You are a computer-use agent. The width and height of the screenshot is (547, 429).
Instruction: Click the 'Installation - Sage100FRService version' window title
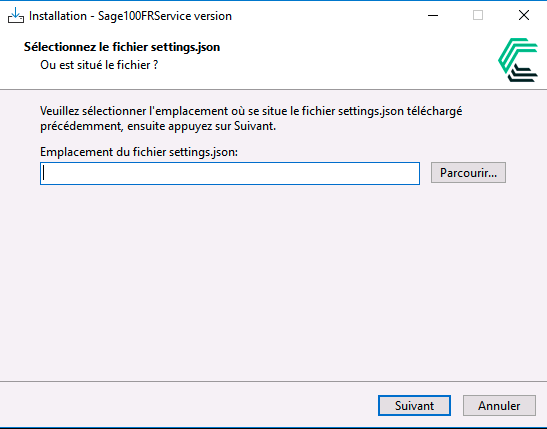coord(130,16)
